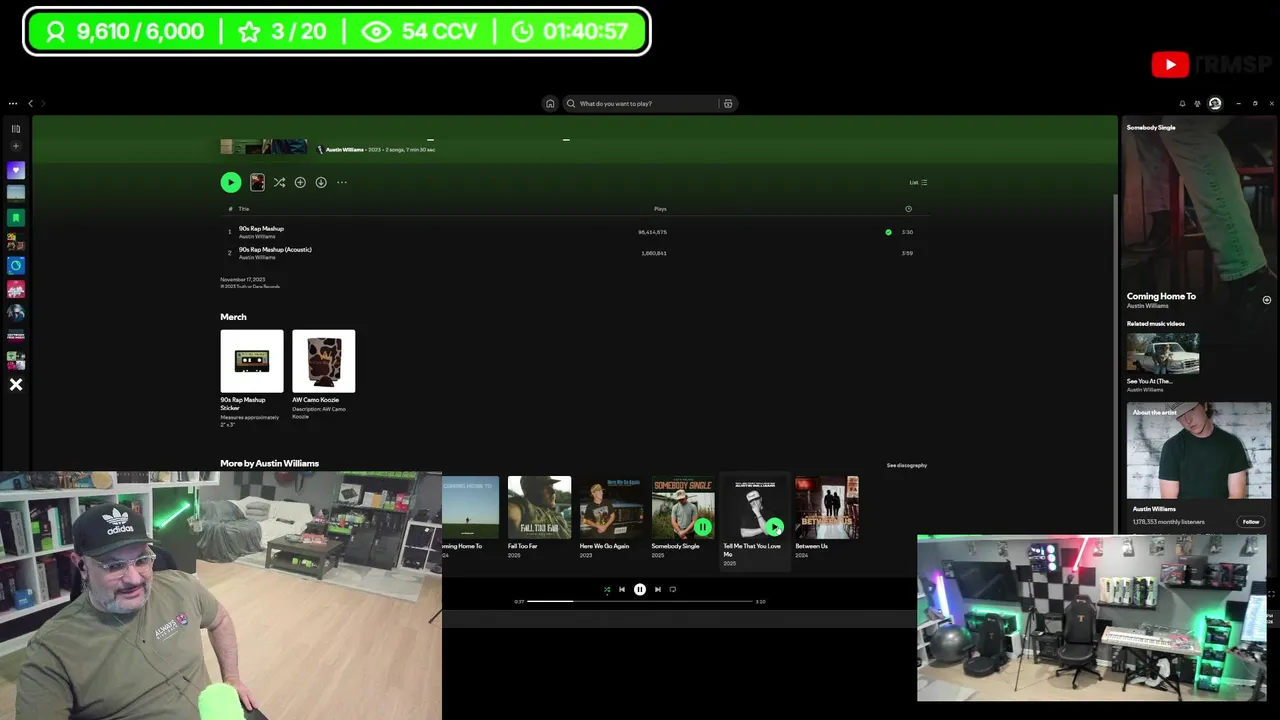Screen dimensions: 1280x720
Task: Go to Spotify Home
Action: tap(550, 103)
